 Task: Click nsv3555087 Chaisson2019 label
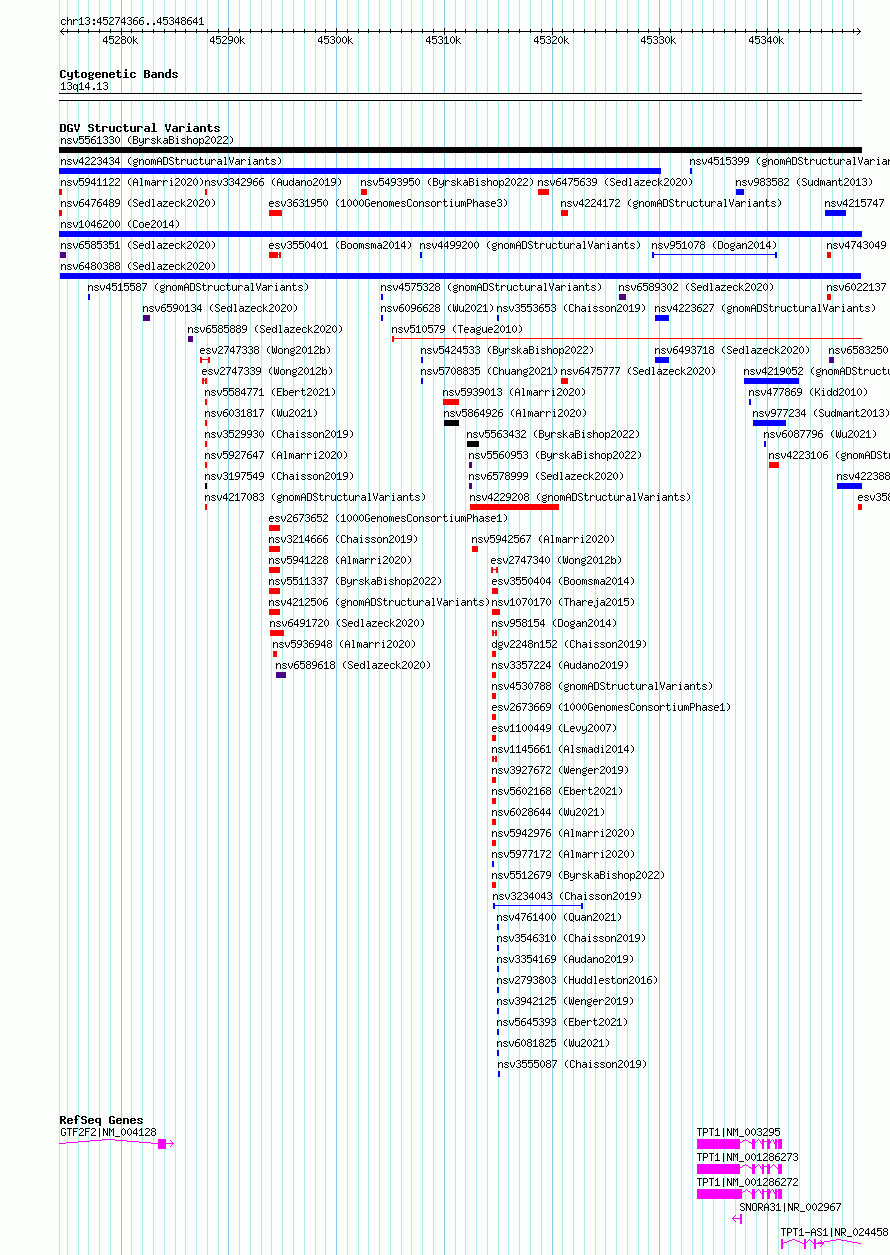tap(572, 1064)
